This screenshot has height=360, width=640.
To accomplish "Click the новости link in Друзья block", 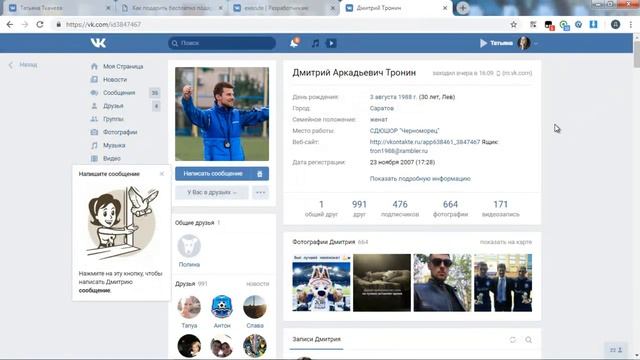I will click(258, 284).
